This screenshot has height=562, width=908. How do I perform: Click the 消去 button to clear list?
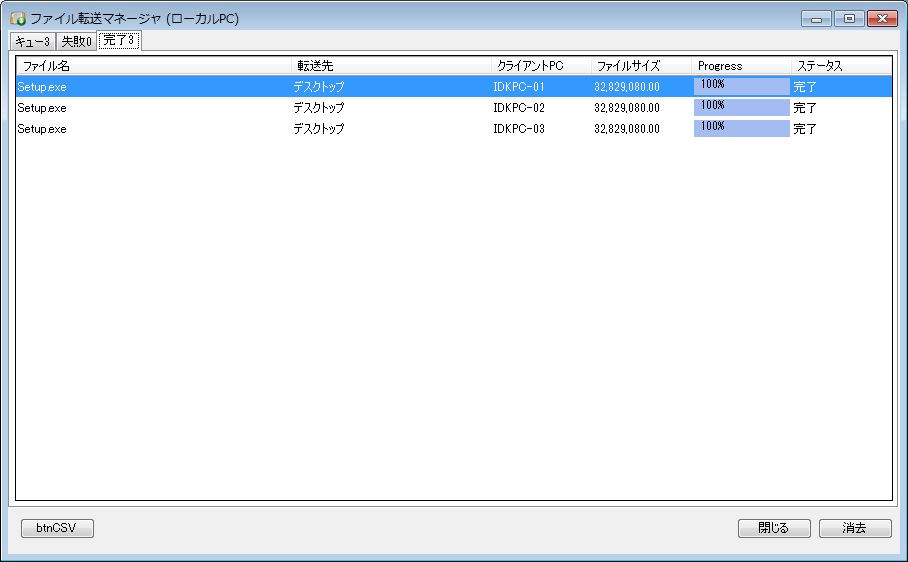click(854, 528)
